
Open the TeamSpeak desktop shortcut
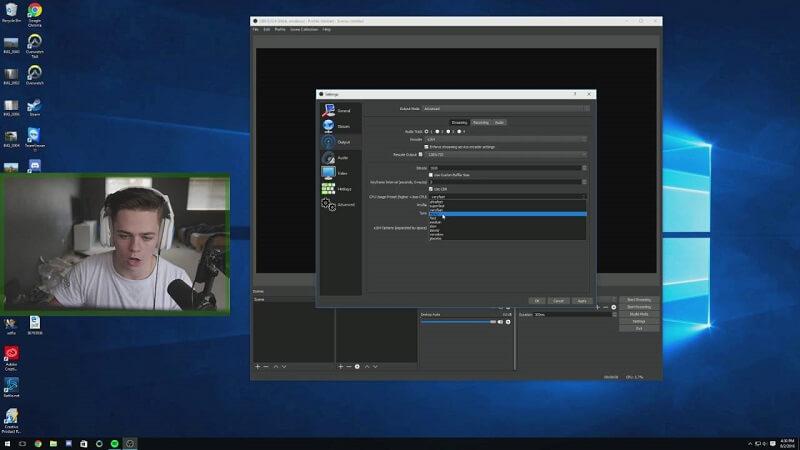pos(35,139)
